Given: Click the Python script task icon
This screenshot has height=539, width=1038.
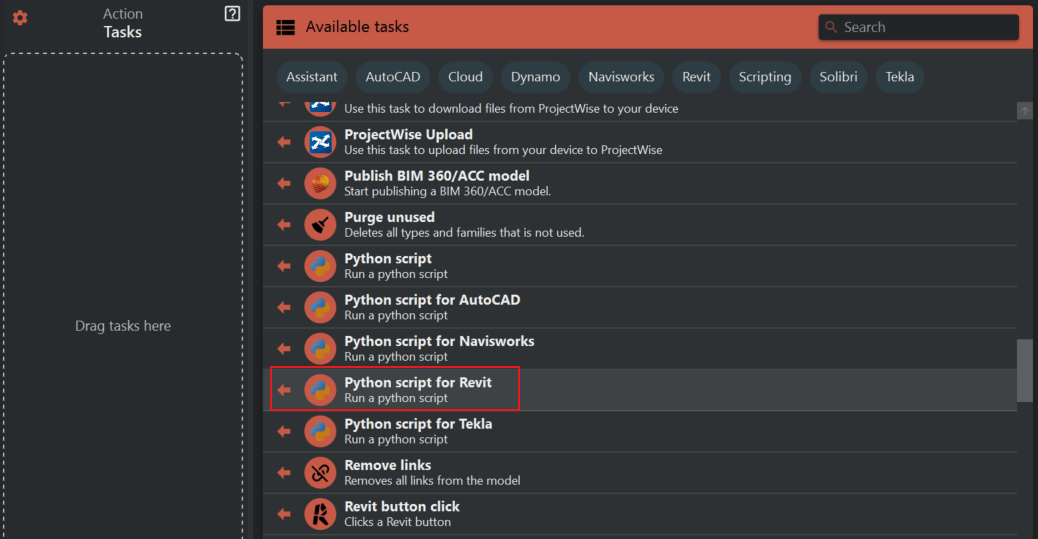Looking at the screenshot, I should tap(320, 266).
